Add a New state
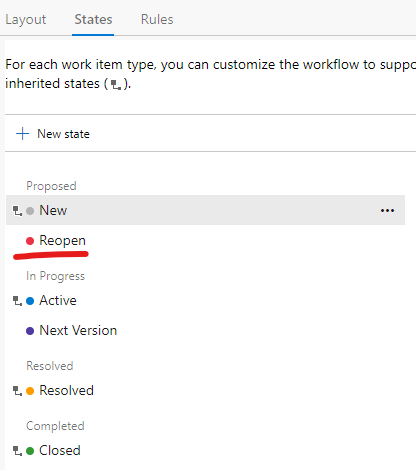Viewport: 416px width, 470px height. pos(53,134)
